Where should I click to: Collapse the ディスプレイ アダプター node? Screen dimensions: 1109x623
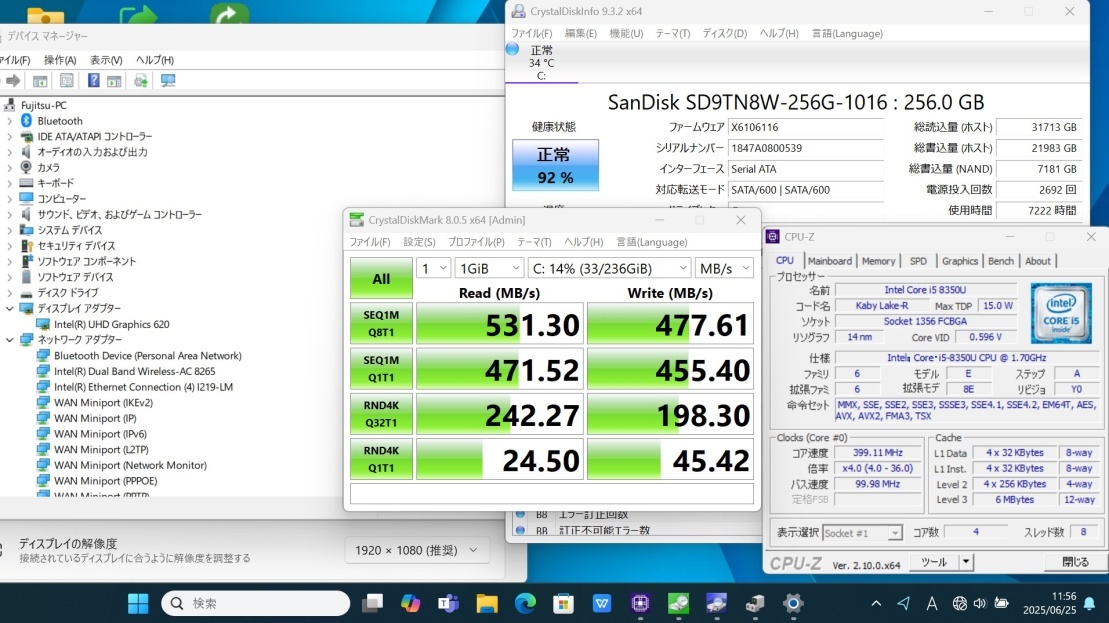pyautogui.click(x=9, y=308)
